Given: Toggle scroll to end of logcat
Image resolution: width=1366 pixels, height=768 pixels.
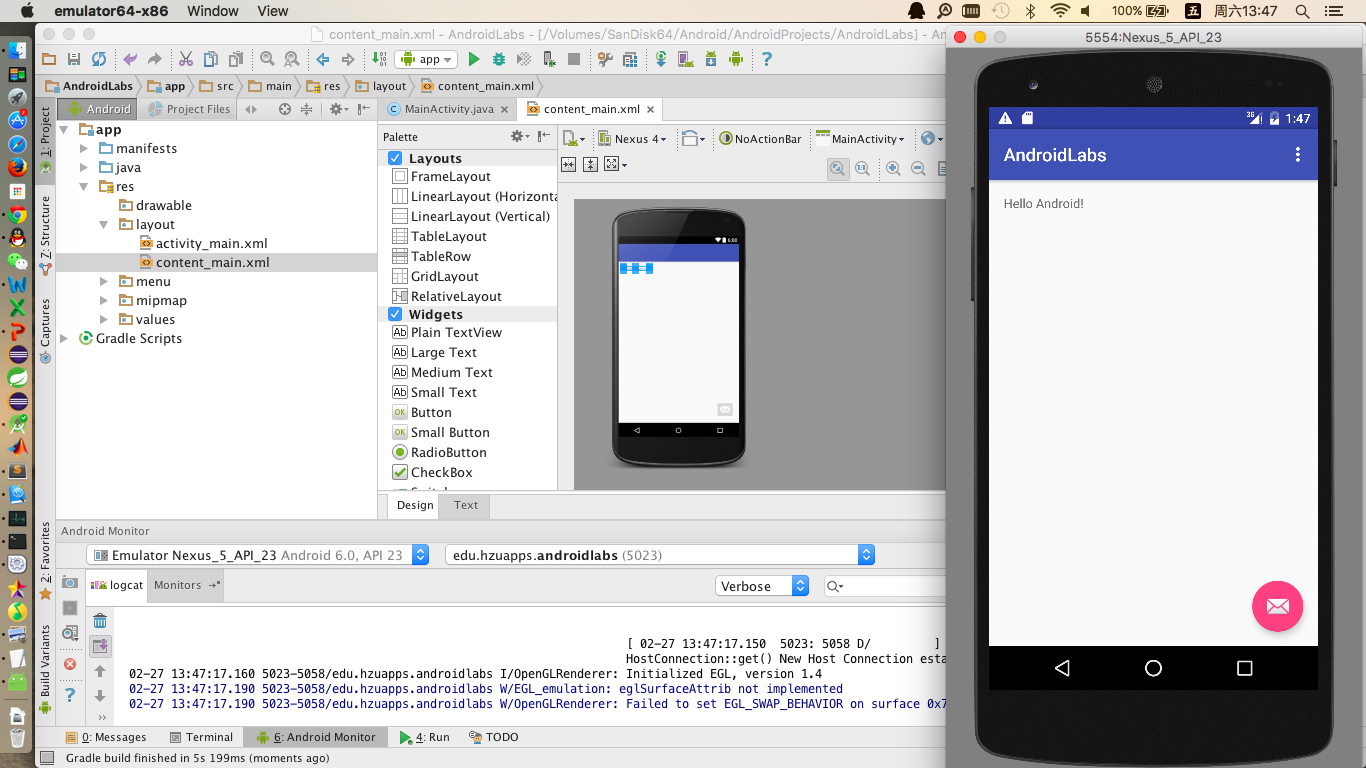Looking at the screenshot, I should pyautogui.click(x=100, y=646).
